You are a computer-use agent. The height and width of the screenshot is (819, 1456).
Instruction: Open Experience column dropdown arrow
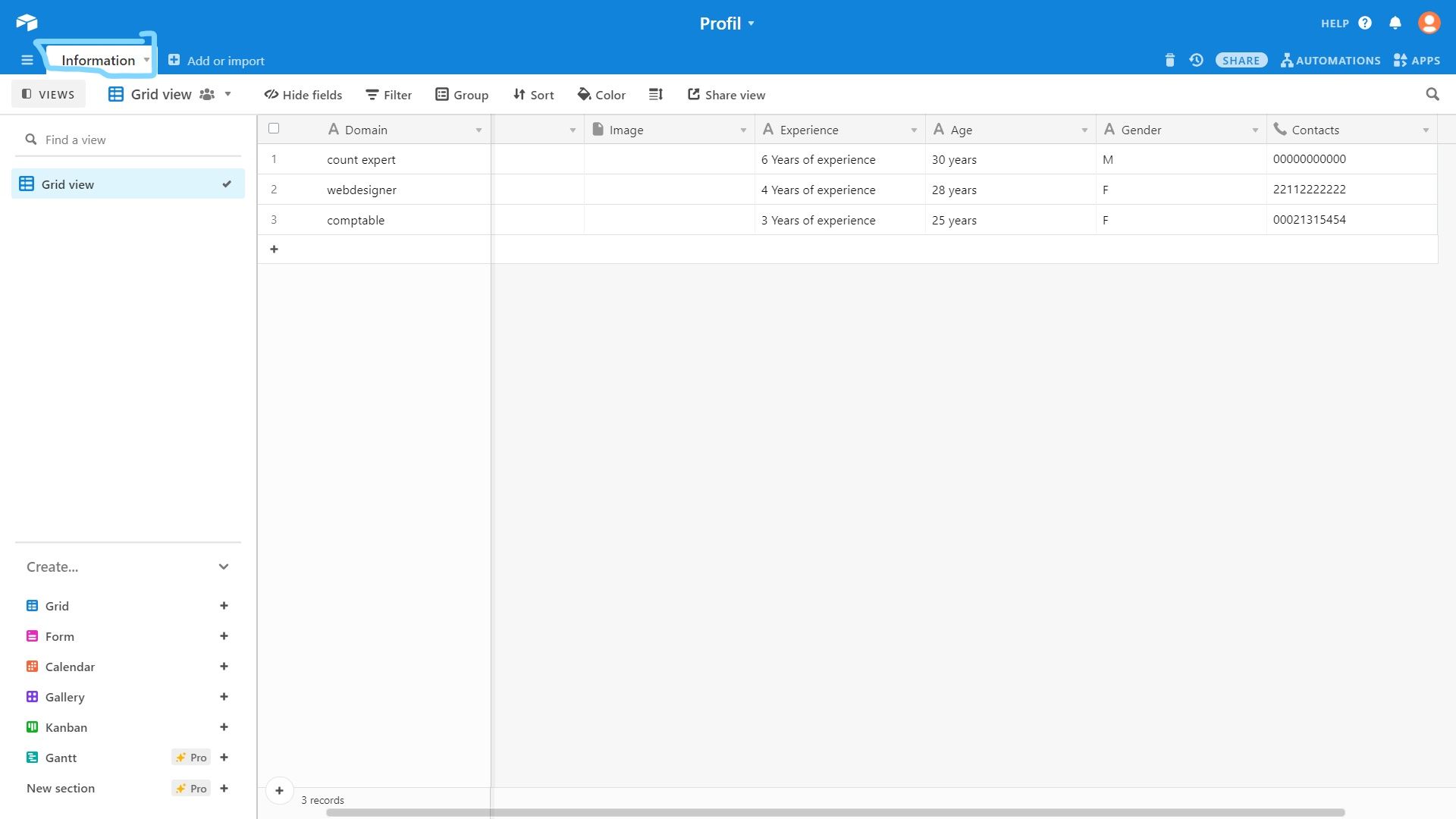914,130
